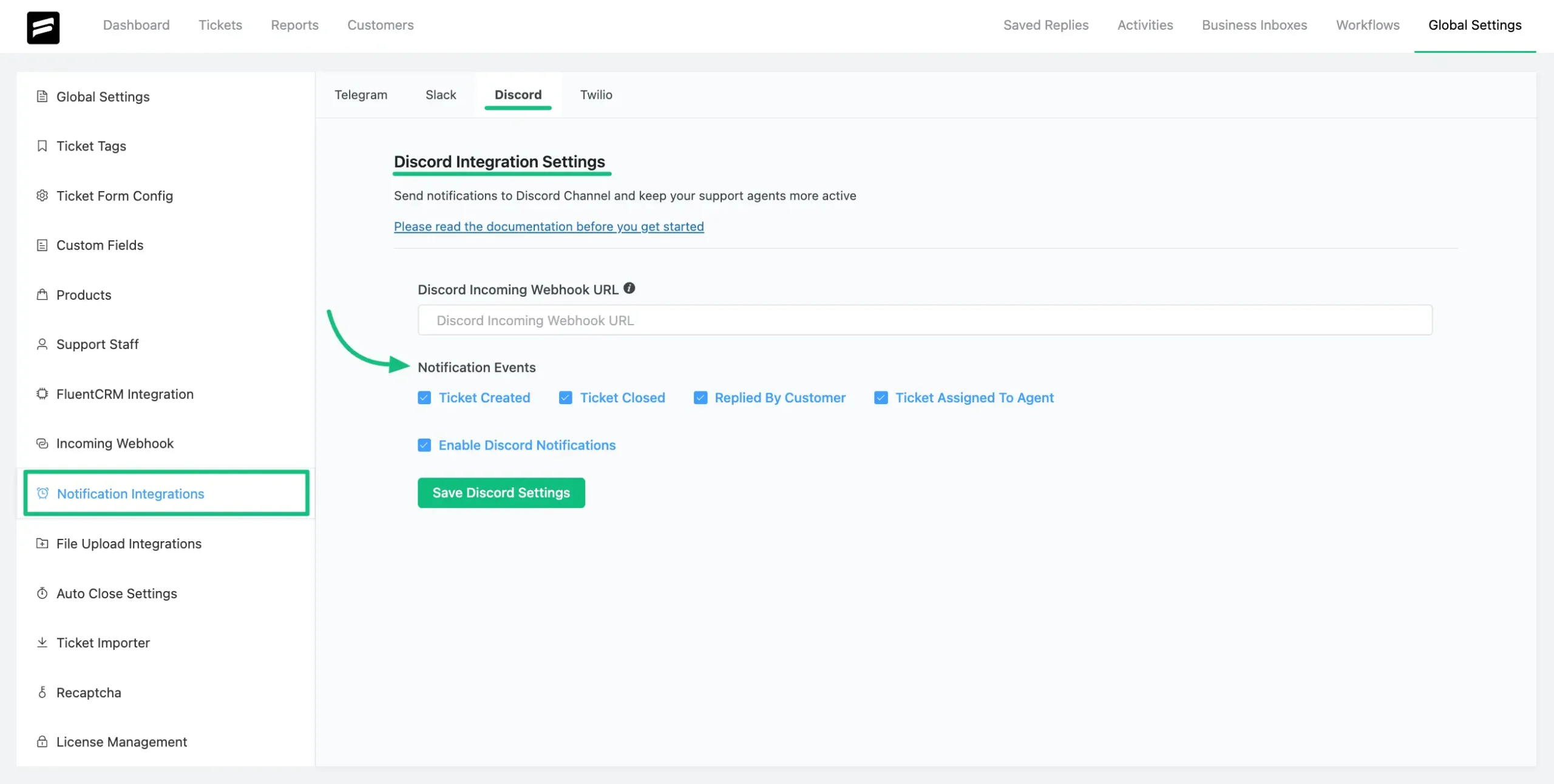Click Save Discord Settings button

(501, 492)
